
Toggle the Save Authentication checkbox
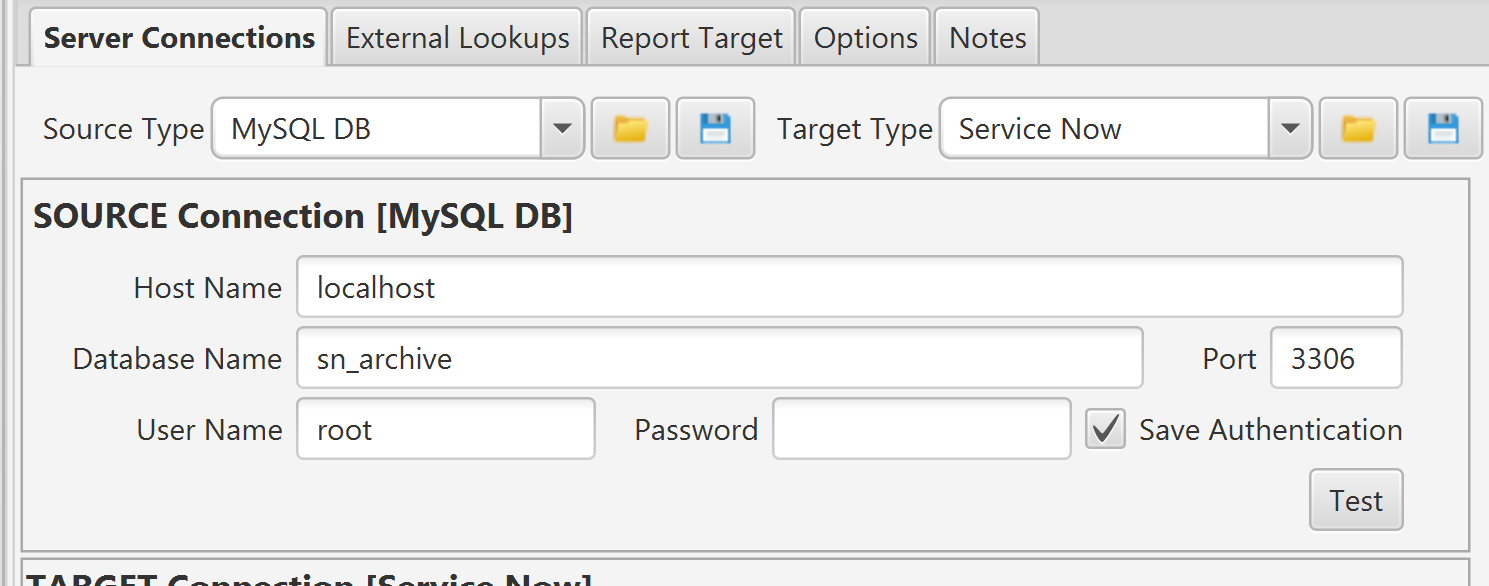[x=1105, y=429]
